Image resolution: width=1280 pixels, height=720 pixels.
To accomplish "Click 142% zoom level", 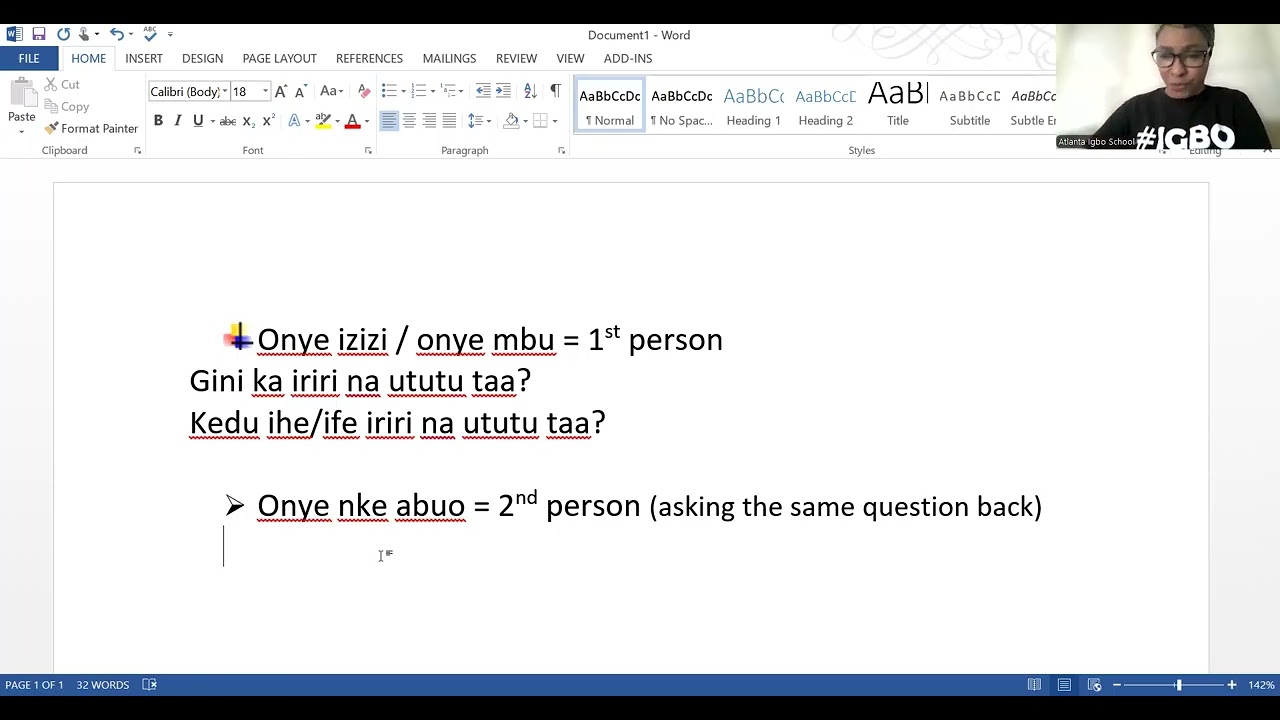I will [1261, 685].
